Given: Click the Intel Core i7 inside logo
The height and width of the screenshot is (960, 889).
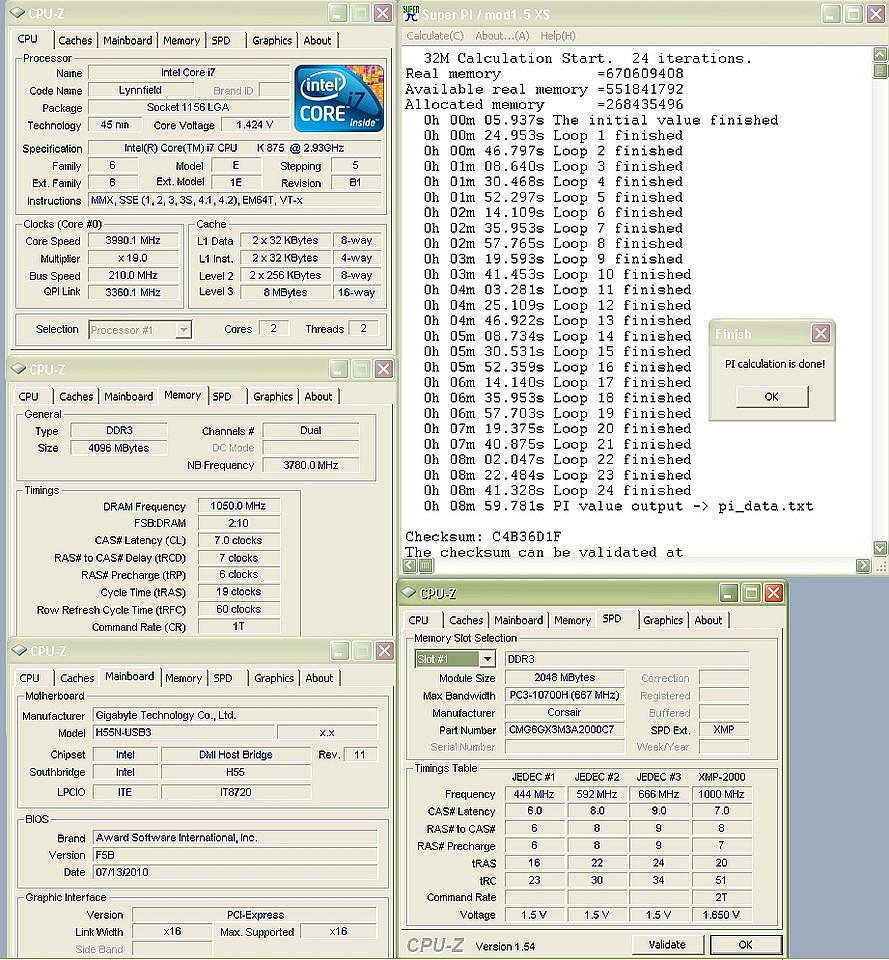Looking at the screenshot, I should [339, 98].
